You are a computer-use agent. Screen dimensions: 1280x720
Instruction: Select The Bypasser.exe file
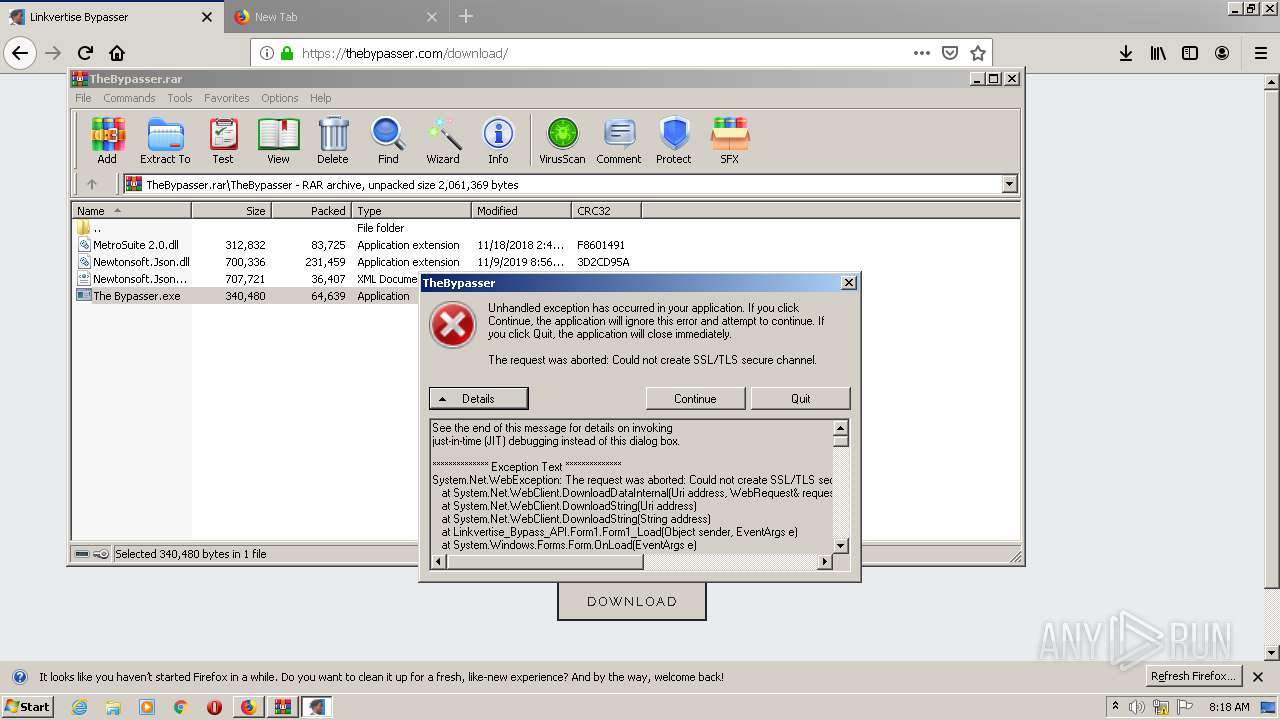pyautogui.click(x=137, y=296)
